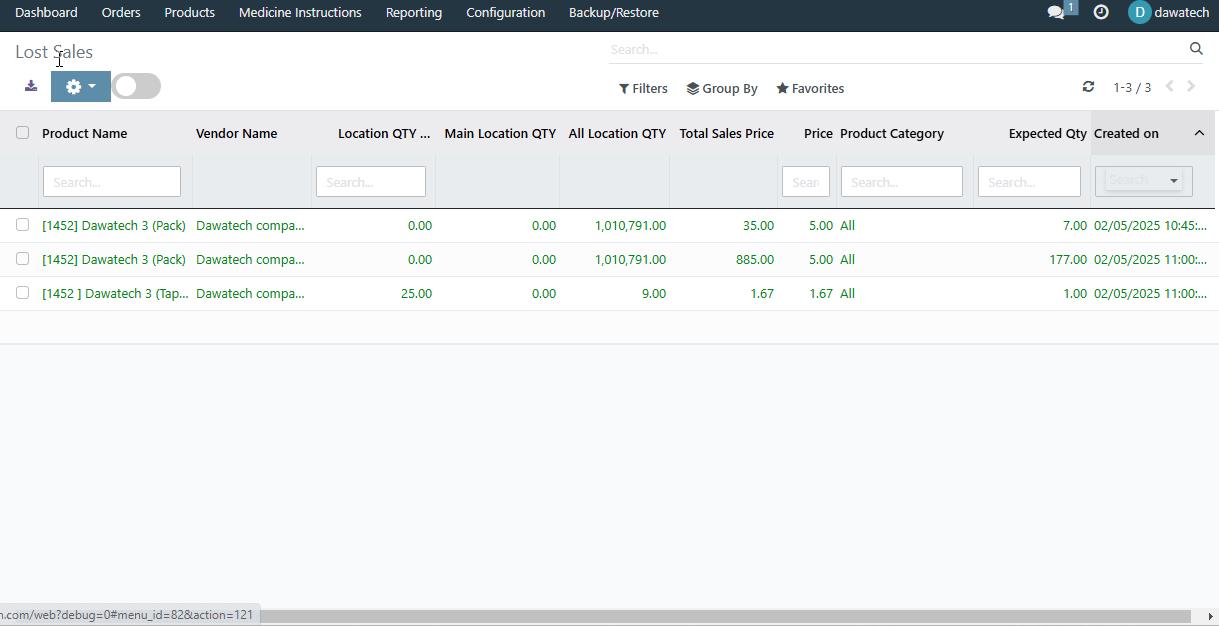Open the [1452 ] Dawatech 3 (Tap...) record

tap(116, 293)
